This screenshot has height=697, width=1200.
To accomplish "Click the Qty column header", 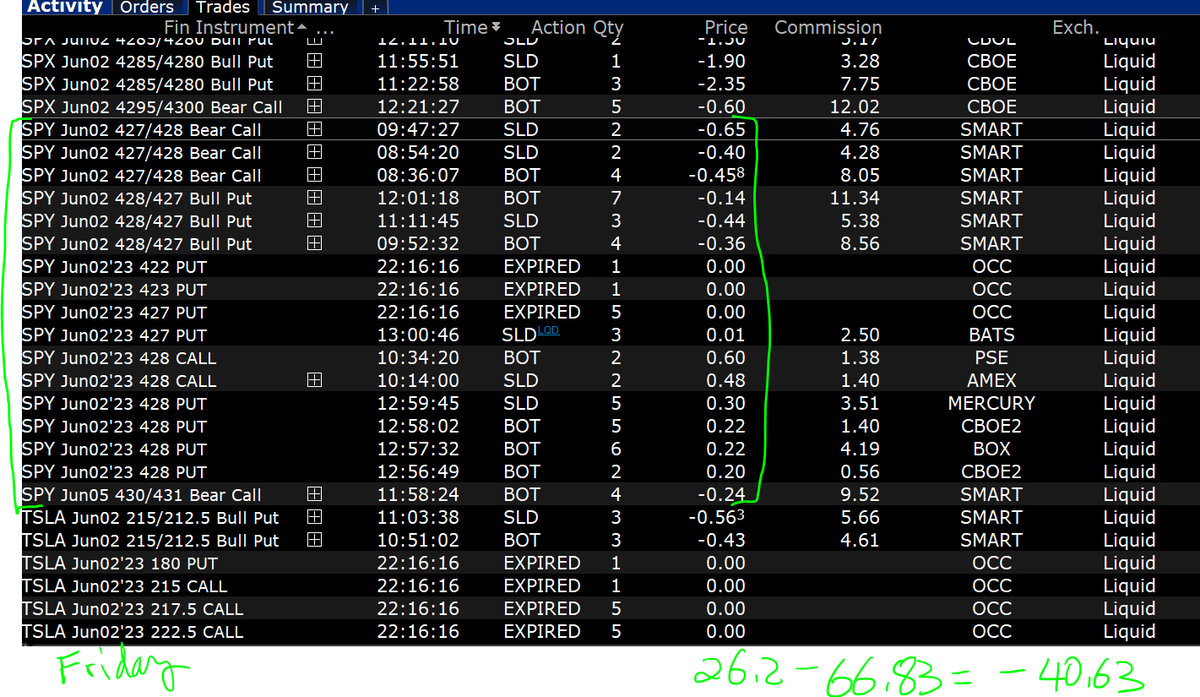I will click(x=608, y=28).
